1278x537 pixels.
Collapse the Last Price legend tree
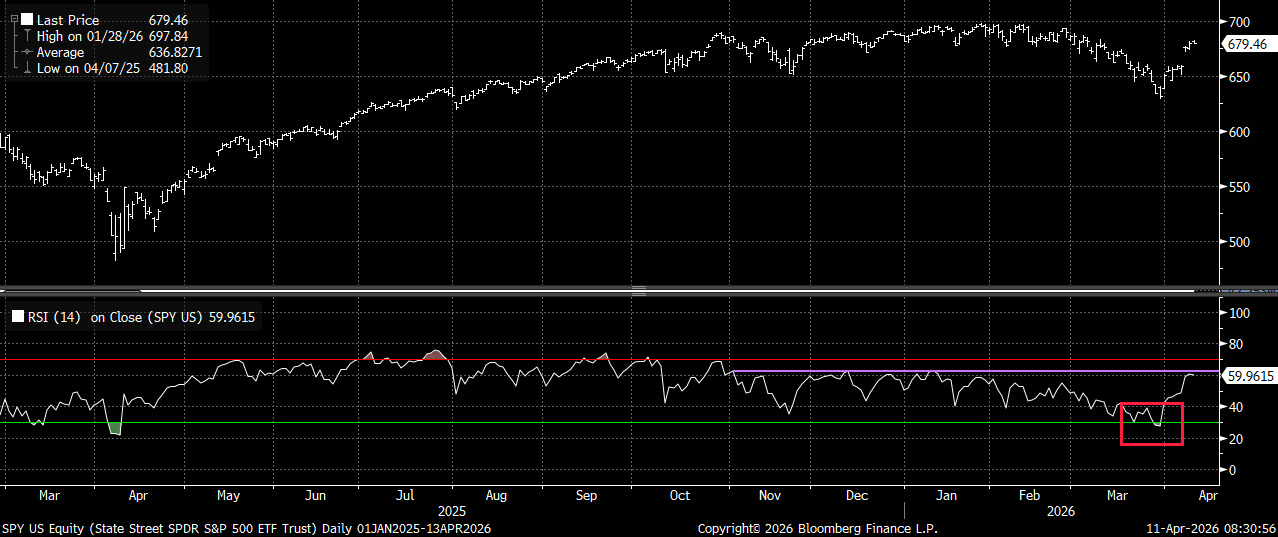[13, 19]
